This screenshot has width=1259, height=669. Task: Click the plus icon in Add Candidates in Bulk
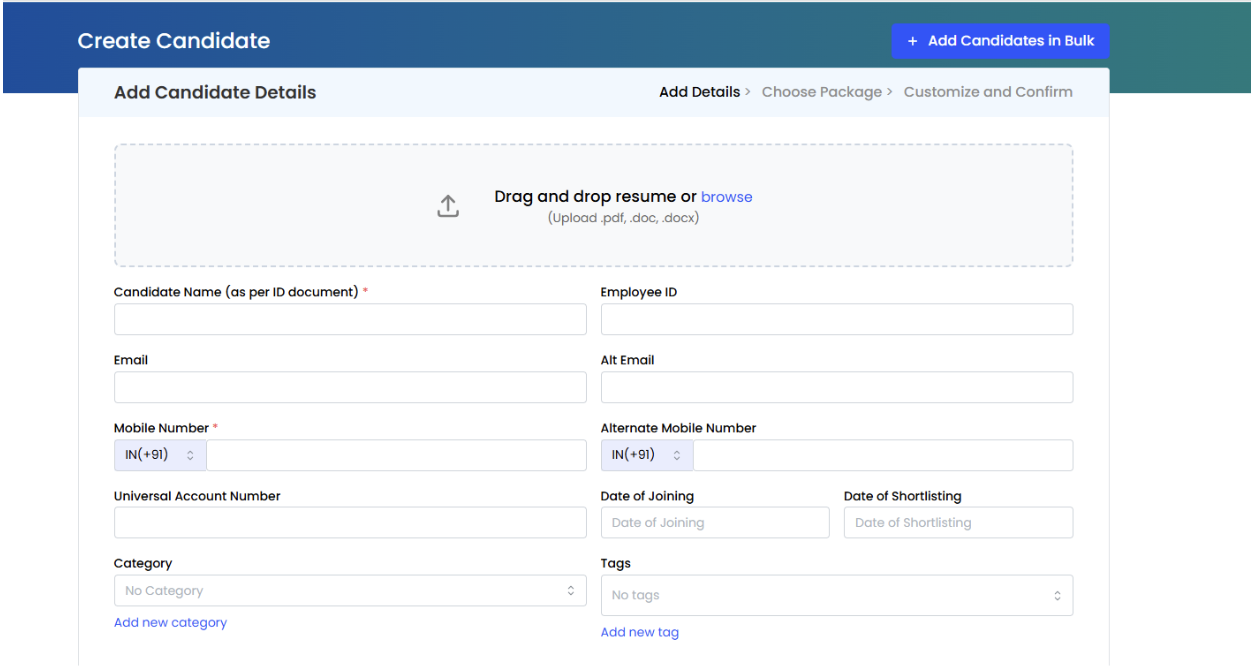pyautogui.click(x=912, y=41)
